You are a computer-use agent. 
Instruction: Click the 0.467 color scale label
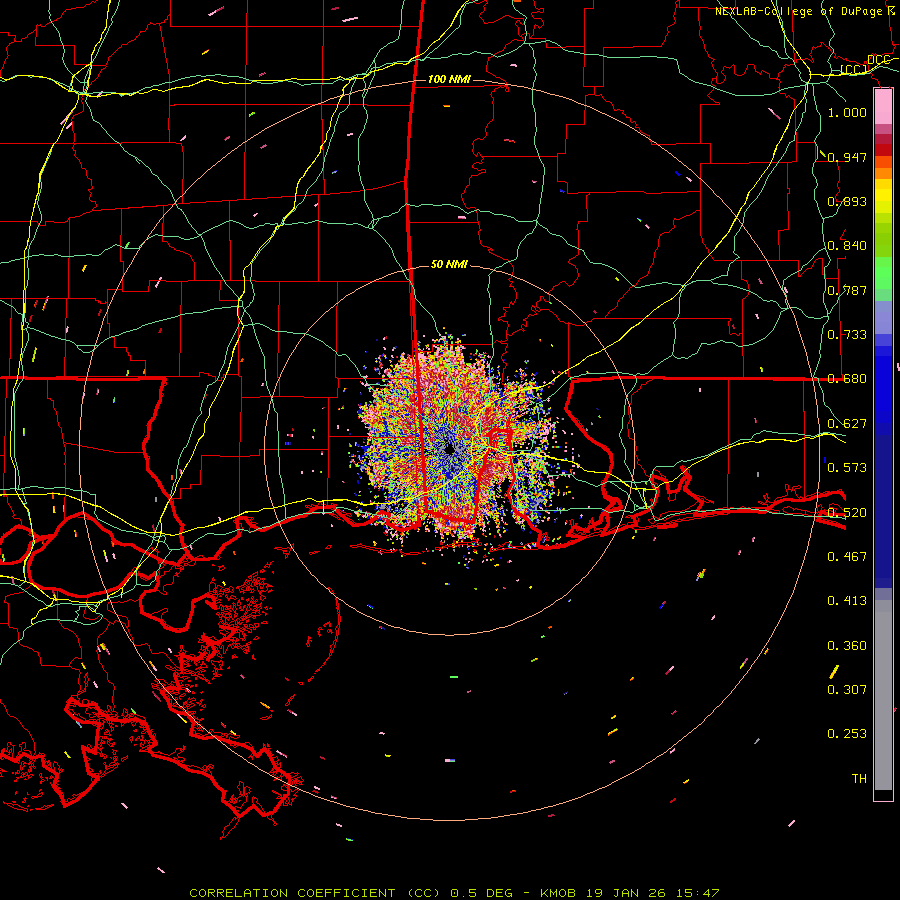pyautogui.click(x=847, y=557)
